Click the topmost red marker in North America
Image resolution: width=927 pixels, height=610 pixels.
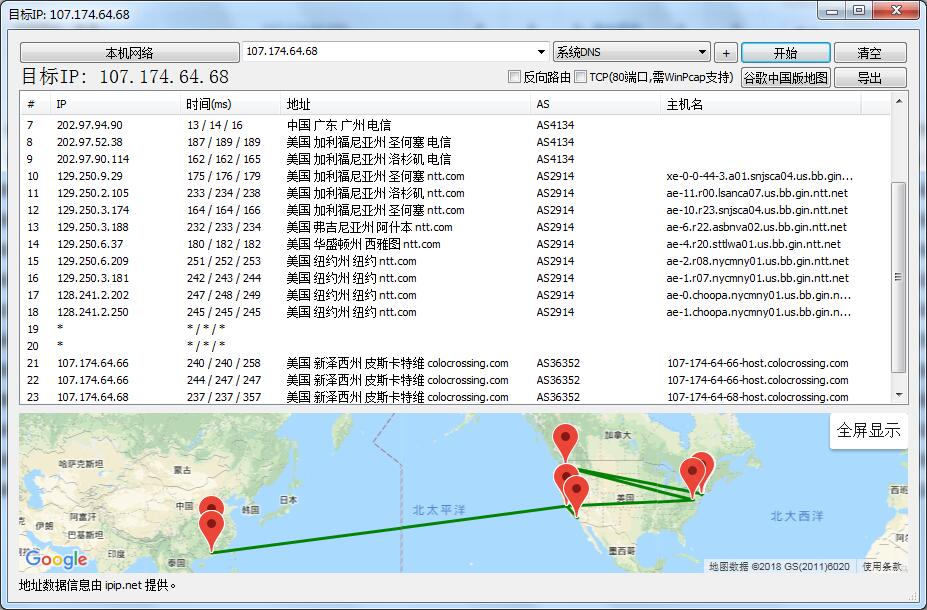coord(566,437)
